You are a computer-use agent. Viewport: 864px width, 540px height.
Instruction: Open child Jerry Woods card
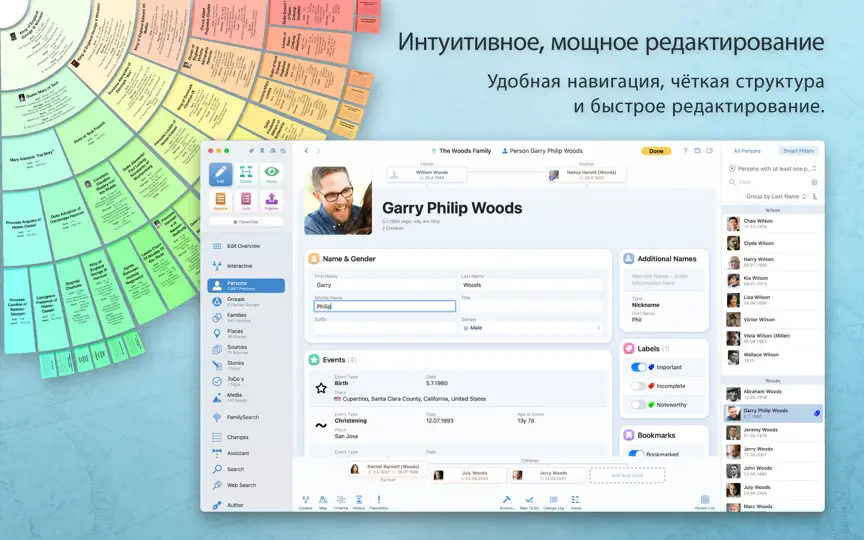point(548,476)
